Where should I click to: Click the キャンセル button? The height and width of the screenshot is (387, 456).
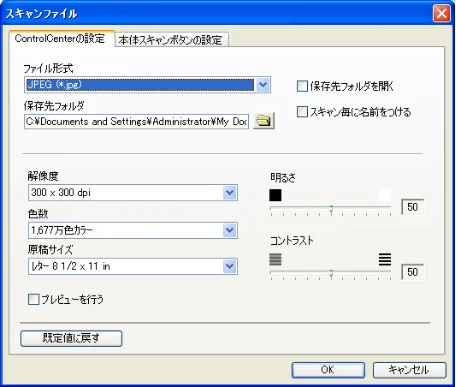pos(409,370)
